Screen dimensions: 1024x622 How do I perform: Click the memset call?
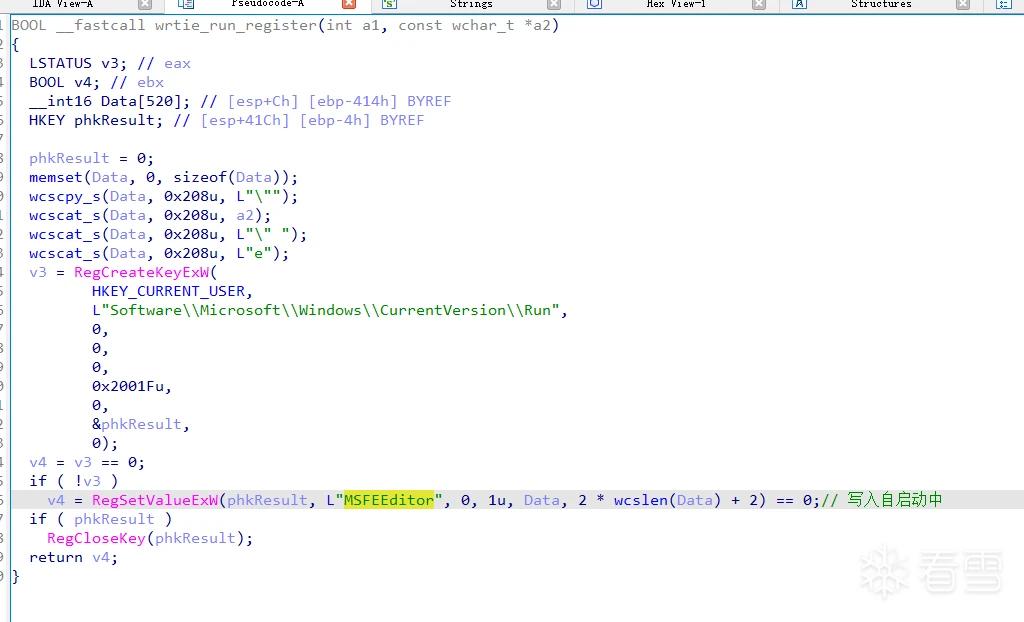pos(56,178)
